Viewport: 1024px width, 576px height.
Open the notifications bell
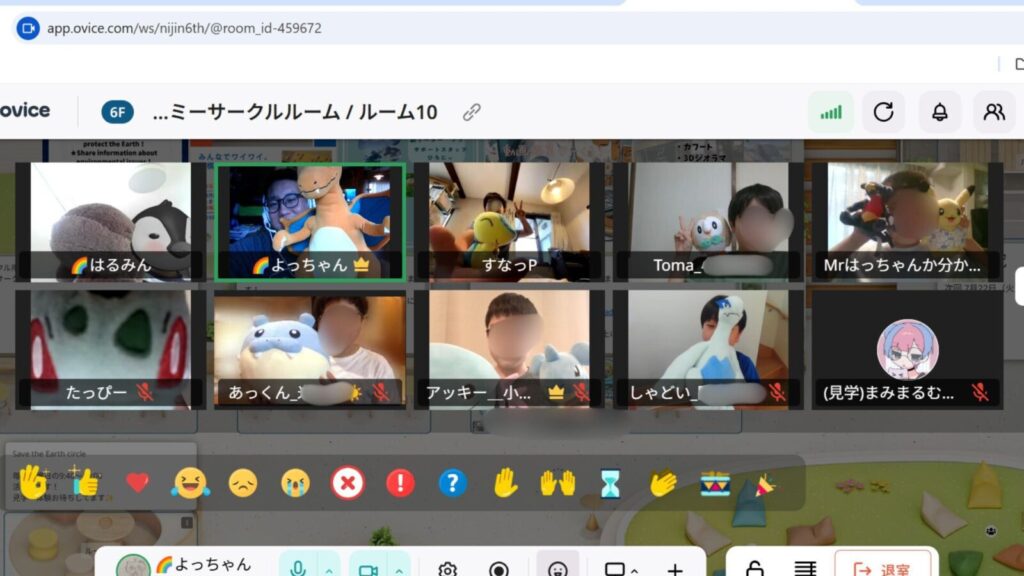click(939, 112)
